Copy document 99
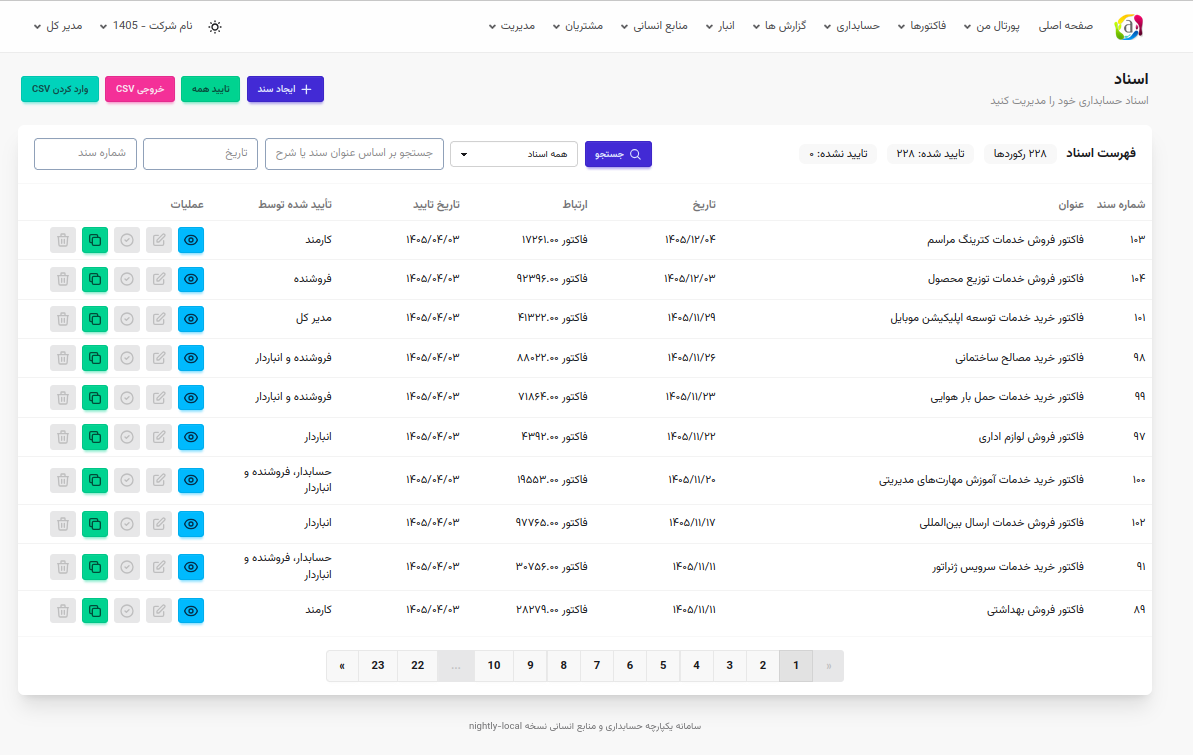Screen dimensions: 1193x755 coord(95,397)
